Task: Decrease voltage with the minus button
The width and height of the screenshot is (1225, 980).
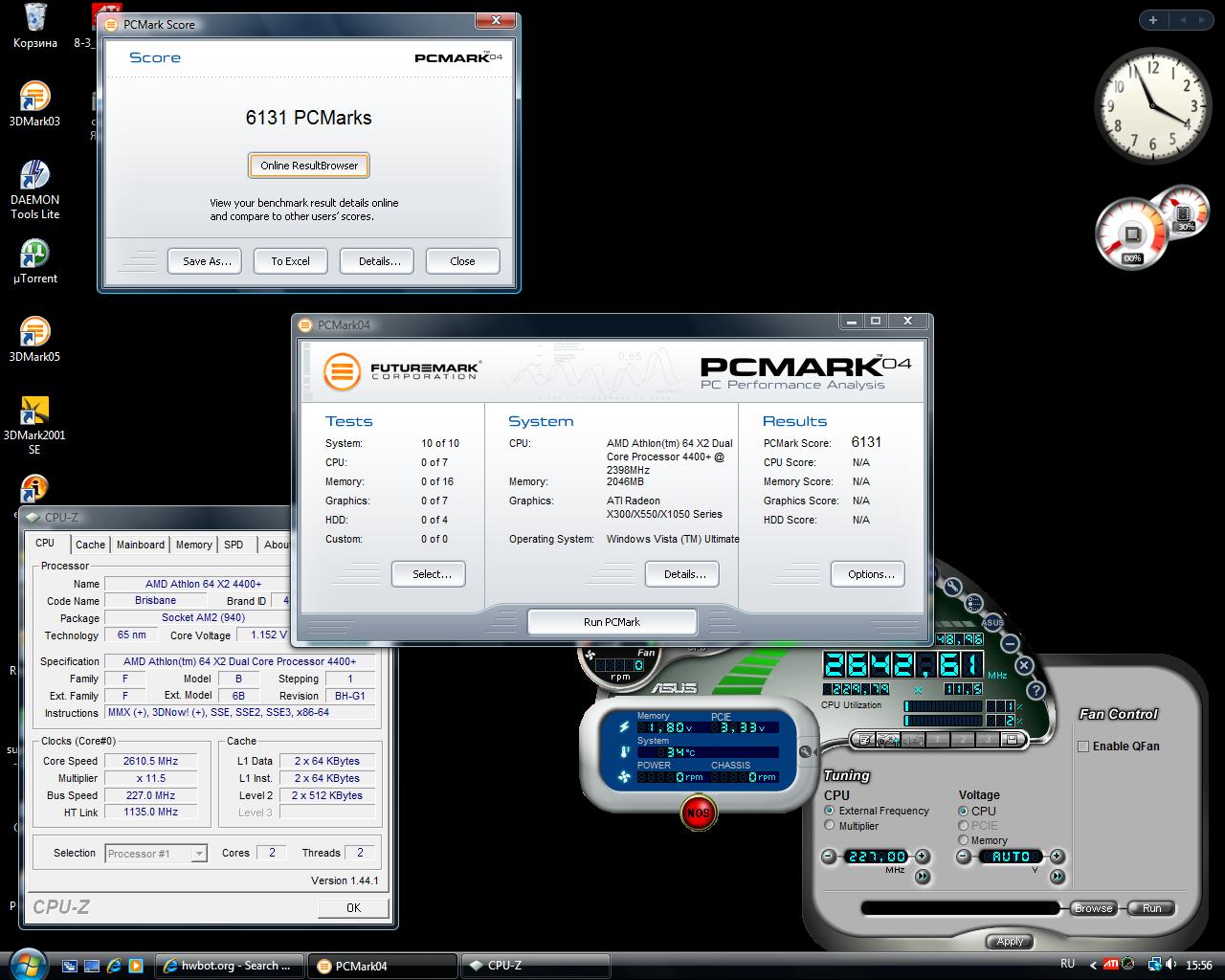Action: click(964, 857)
